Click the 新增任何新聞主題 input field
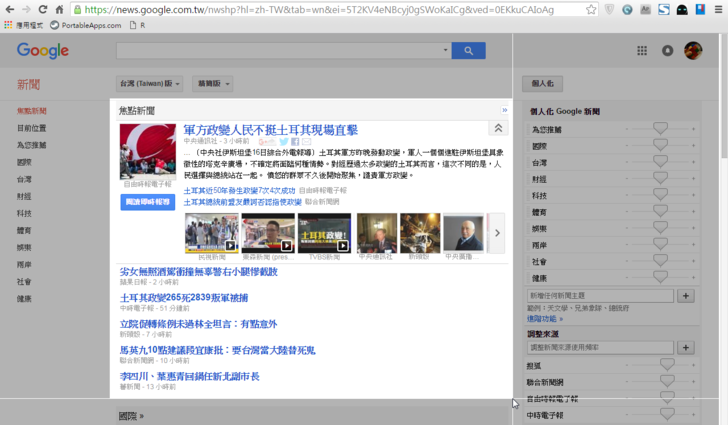Viewport: 728px width, 425px height. tap(600, 296)
